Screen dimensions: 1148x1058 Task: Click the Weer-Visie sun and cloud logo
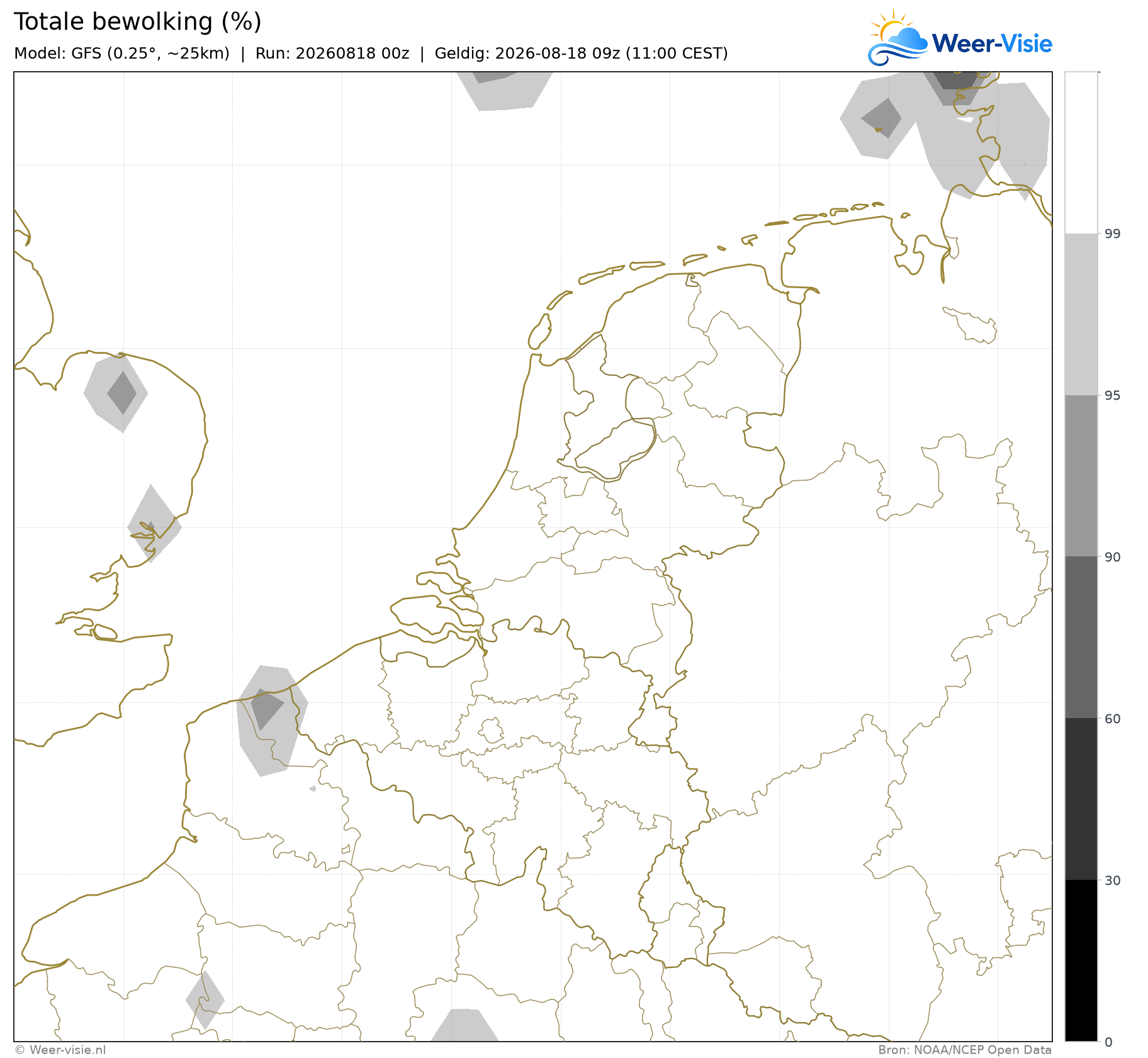(x=898, y=37)
